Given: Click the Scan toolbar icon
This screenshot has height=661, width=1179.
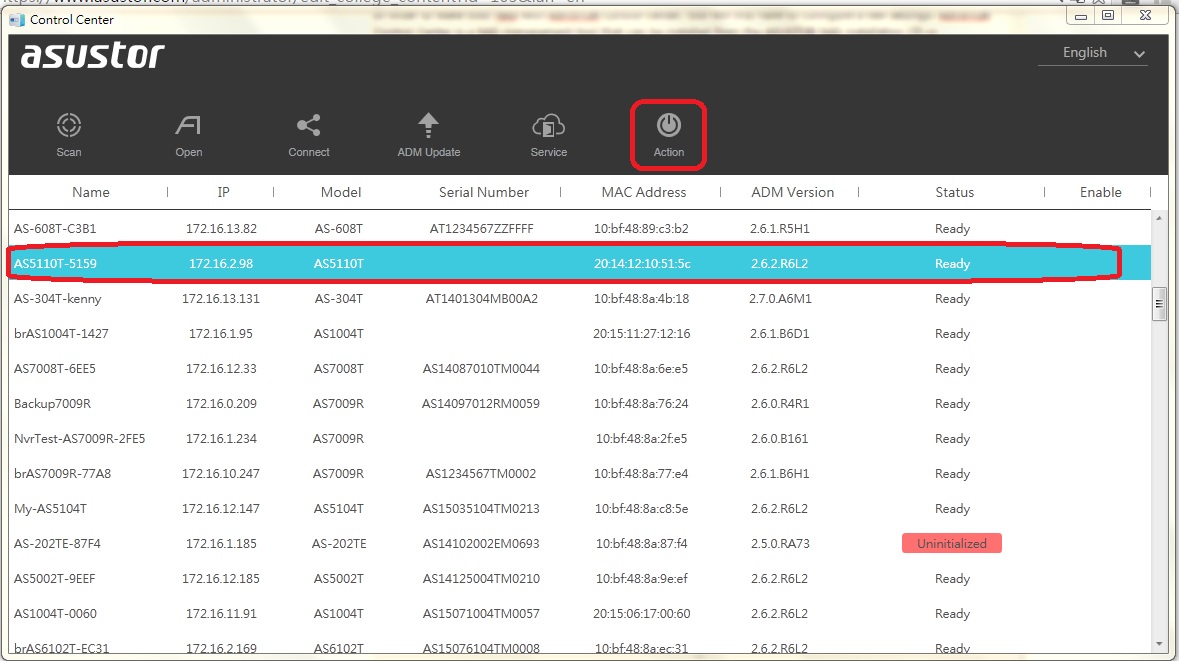Looking at the screenshot, I should point(68,126).
